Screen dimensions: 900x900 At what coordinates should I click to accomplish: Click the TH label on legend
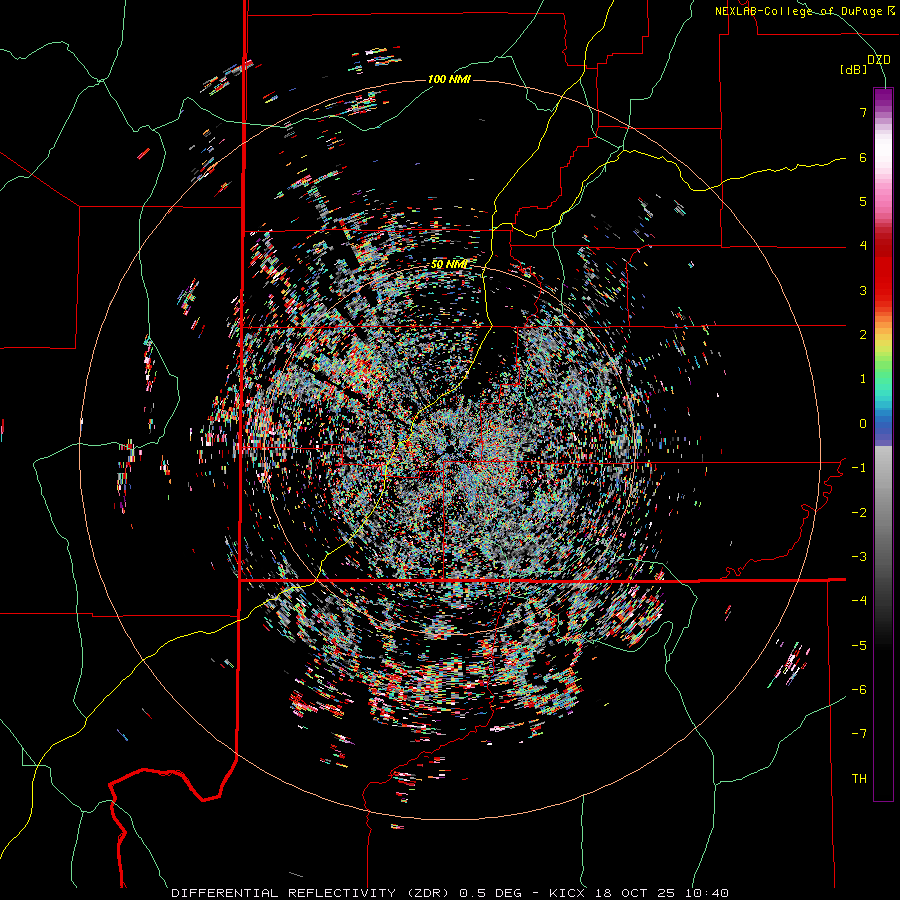pos(859,779)
